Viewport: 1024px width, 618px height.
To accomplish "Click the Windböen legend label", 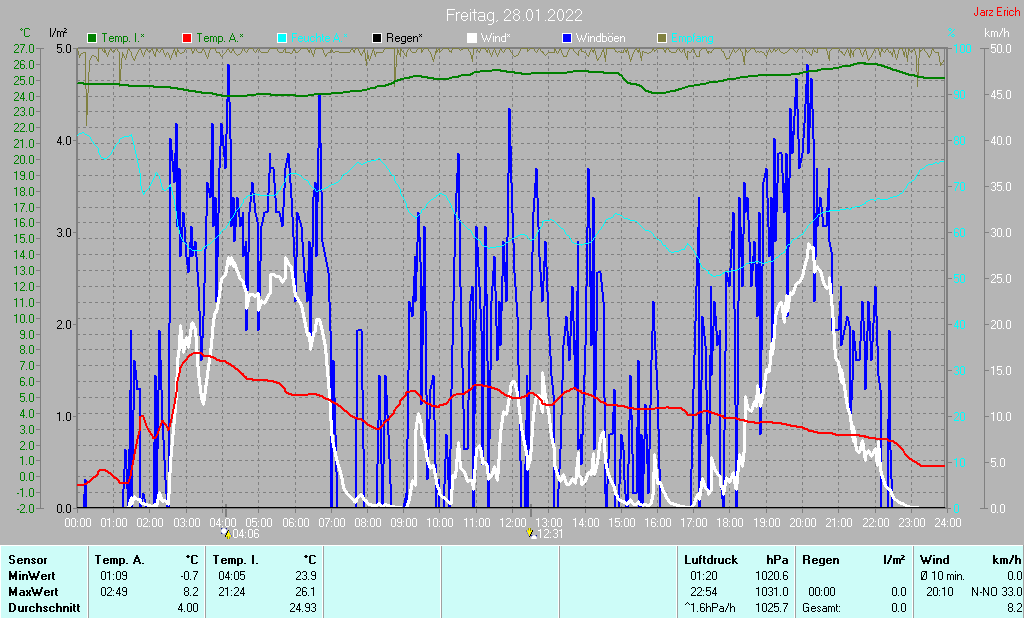I will 603,38.
